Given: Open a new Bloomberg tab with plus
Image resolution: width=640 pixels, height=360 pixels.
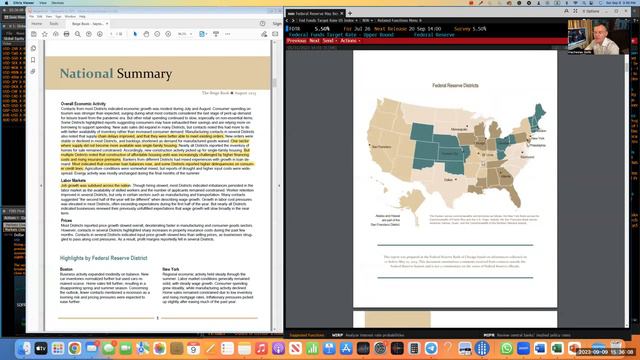Looking at the screenshot, I should pyautogui.click(x=350, y=13).
